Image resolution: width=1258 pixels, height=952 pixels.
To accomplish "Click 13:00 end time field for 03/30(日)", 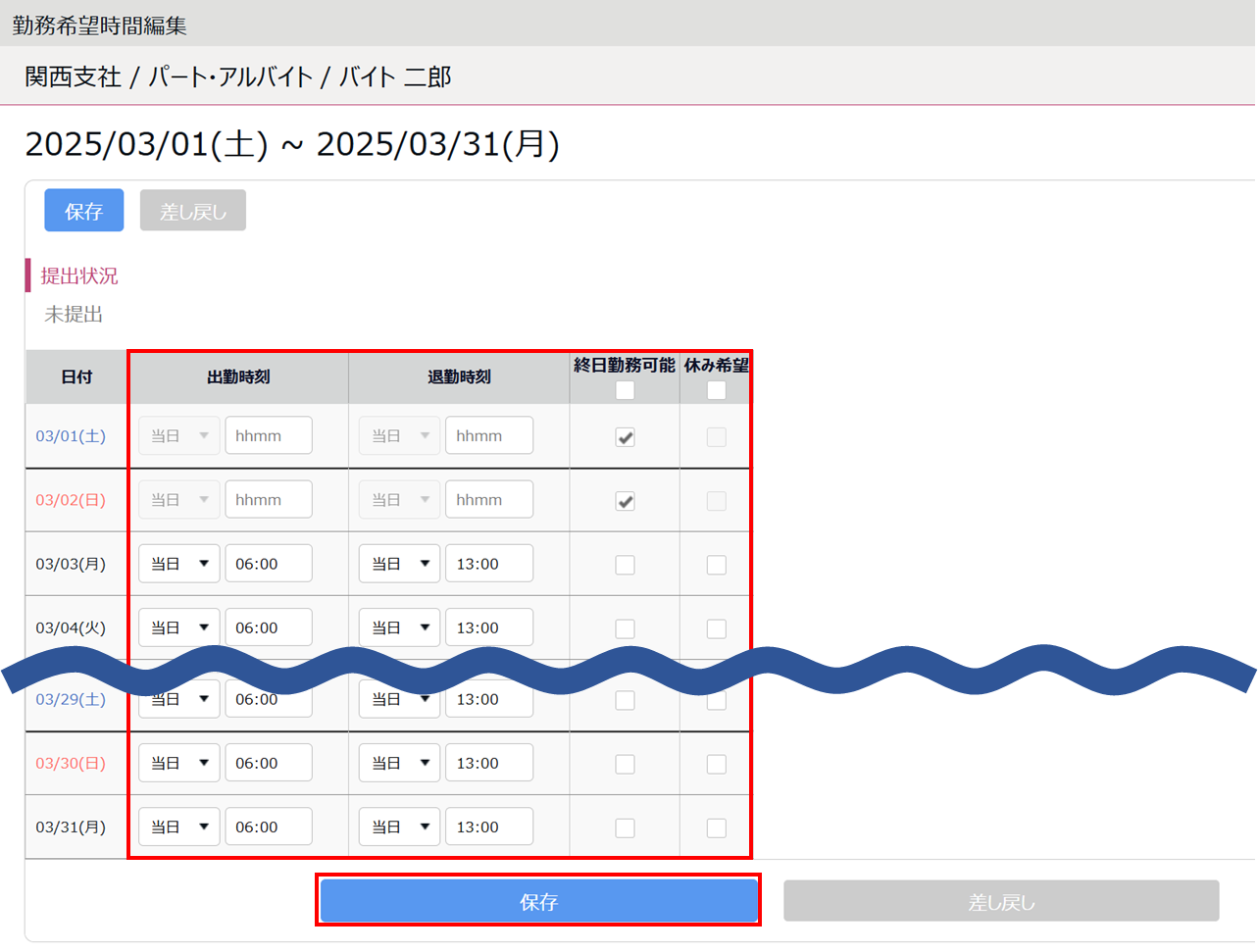I will (x=489, y=763).
